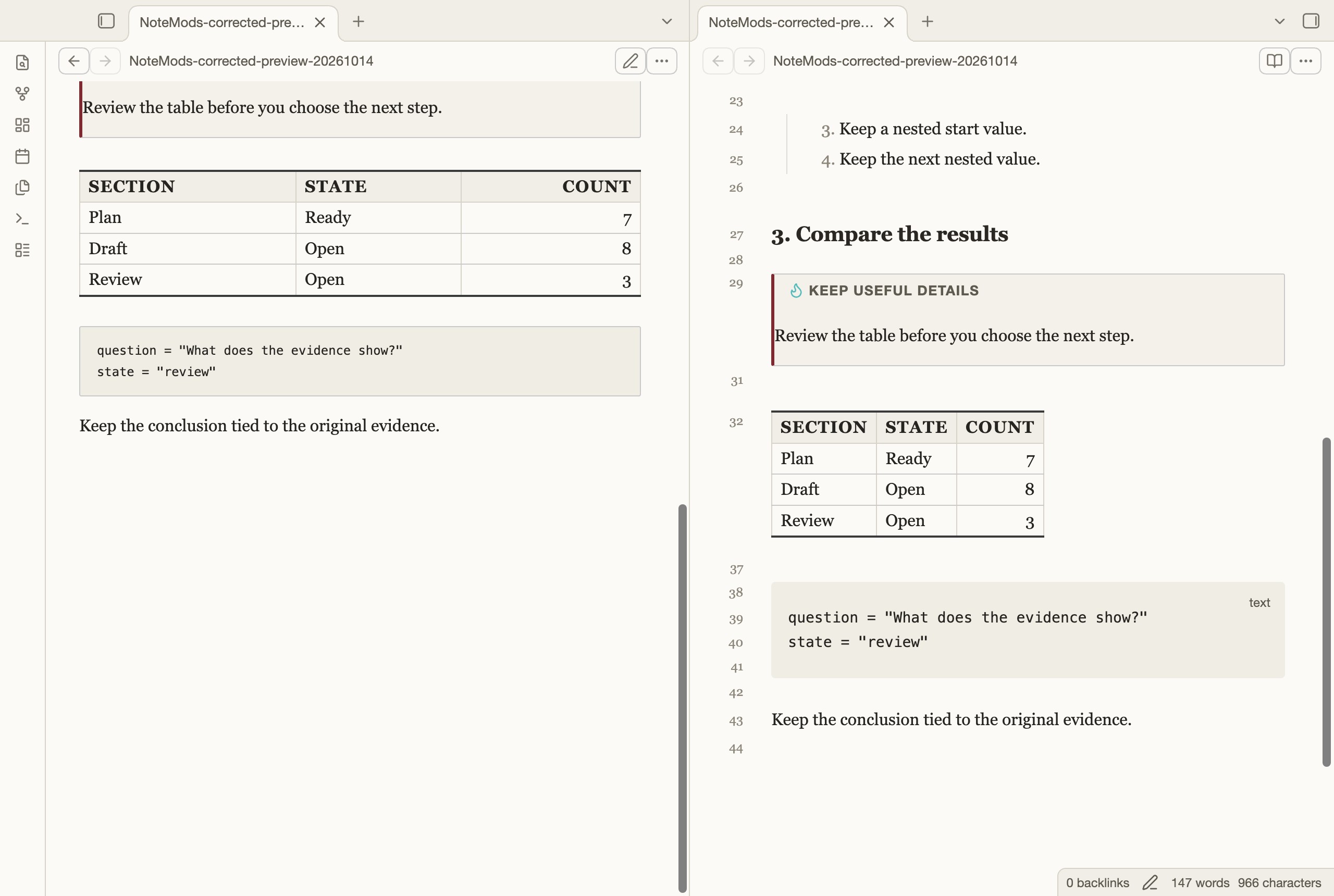Click the checklist icon in left ribbon
1334x896 pixels.
[22, 250]
